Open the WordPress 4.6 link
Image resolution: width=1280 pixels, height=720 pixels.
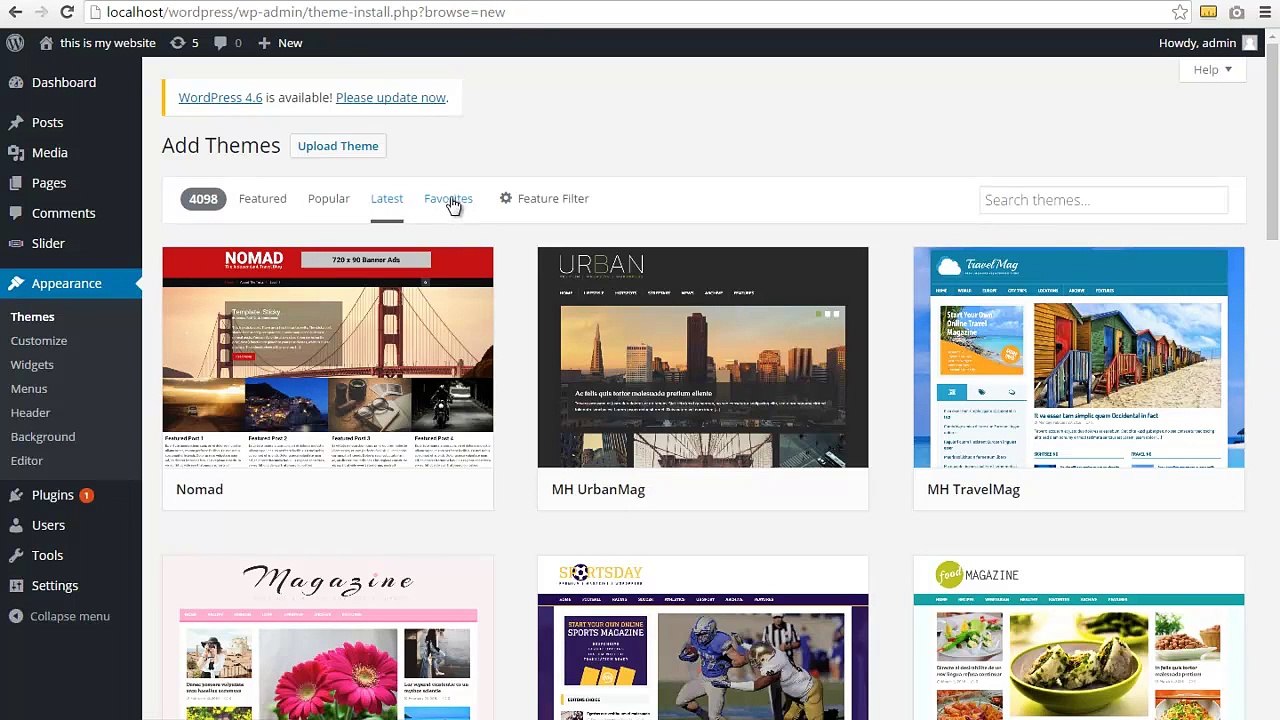220,97
